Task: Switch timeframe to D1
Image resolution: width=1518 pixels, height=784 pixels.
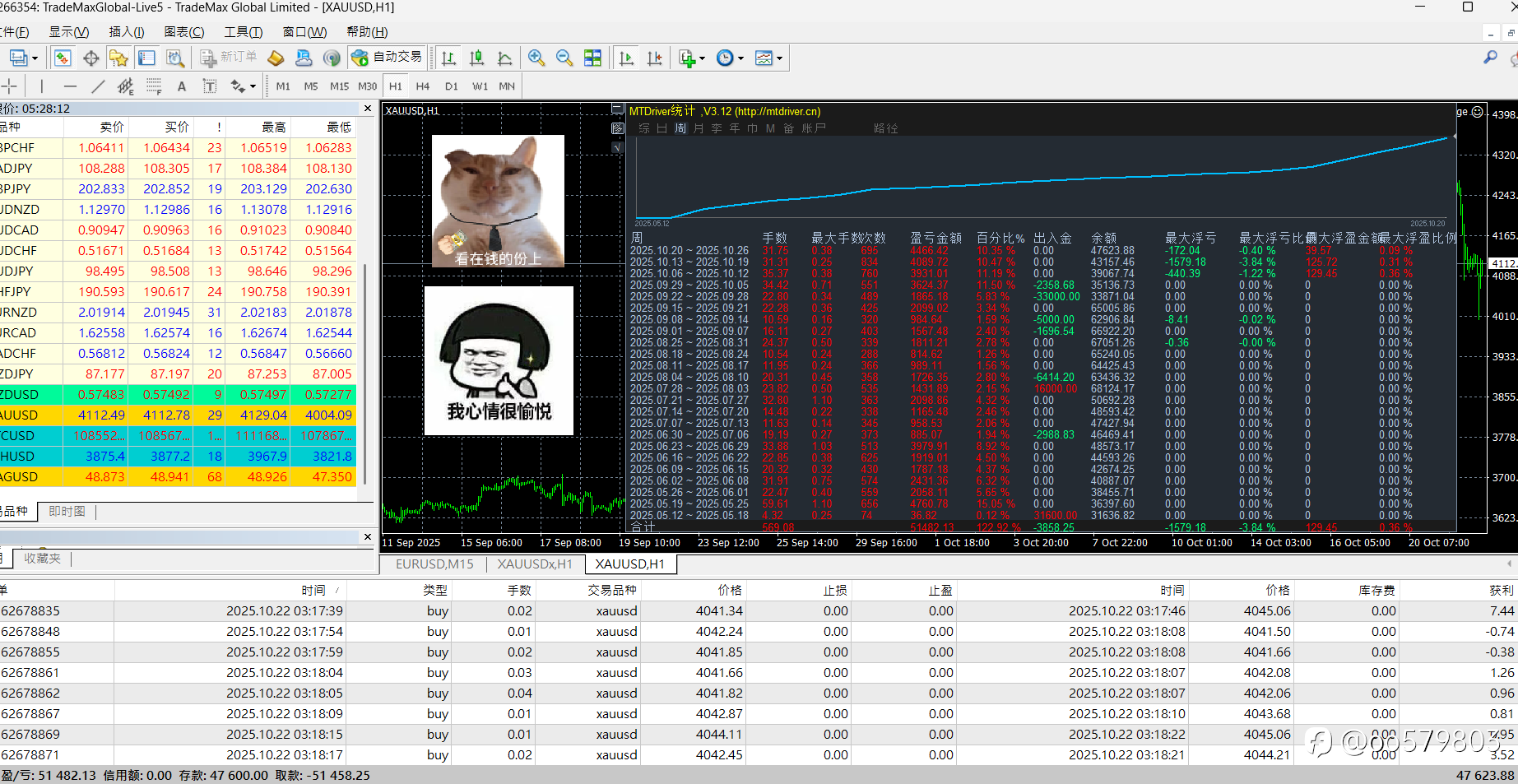Action: point(452,86)
